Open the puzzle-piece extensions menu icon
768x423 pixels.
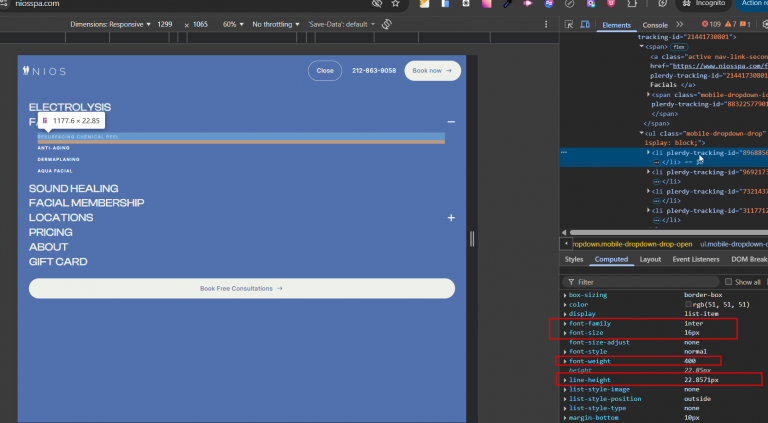click(632, 3)
